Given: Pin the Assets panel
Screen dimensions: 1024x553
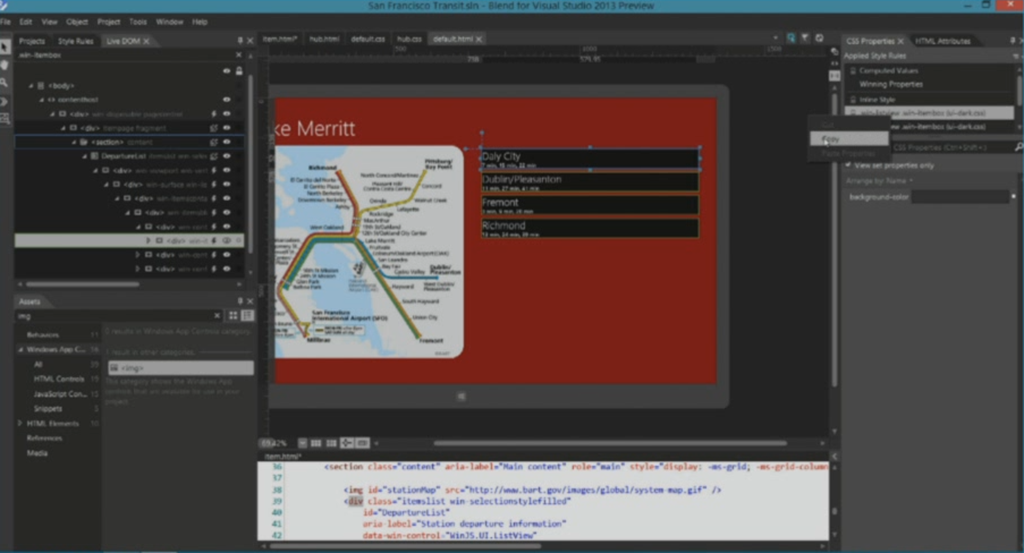Looking at the screenshot, I should [240, 301].
